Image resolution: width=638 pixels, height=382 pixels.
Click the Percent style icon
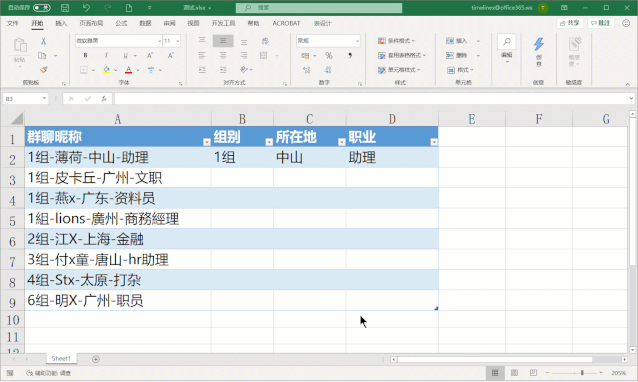click(x=329, y=55)
